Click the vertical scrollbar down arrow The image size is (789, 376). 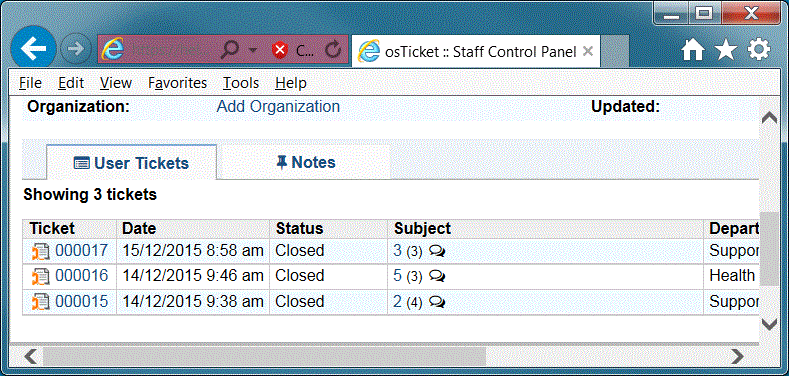769,325
